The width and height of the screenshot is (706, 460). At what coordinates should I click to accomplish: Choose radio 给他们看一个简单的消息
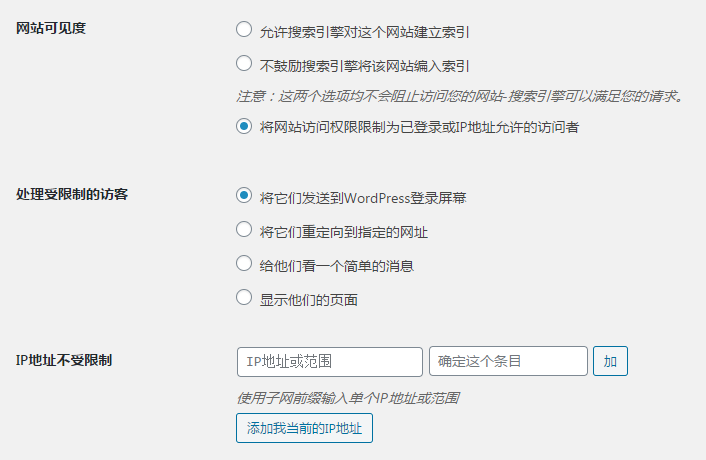coord(244,264)
